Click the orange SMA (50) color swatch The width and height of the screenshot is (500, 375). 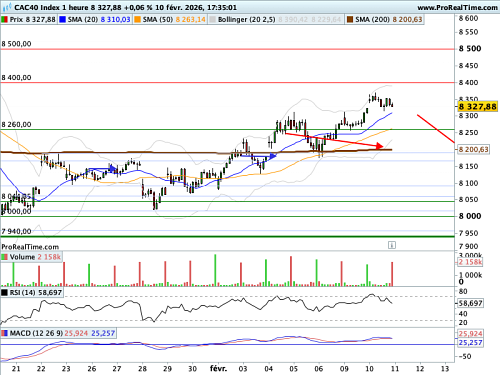click(x=137, y=20)
